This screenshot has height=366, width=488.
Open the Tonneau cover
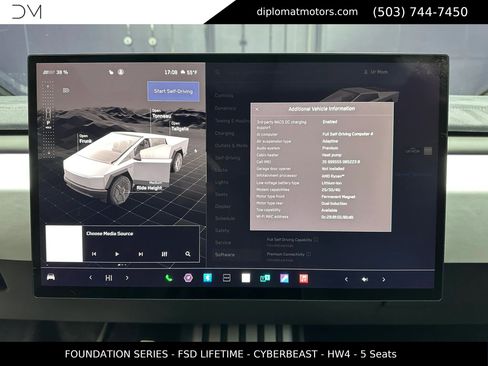coord(161,114)
